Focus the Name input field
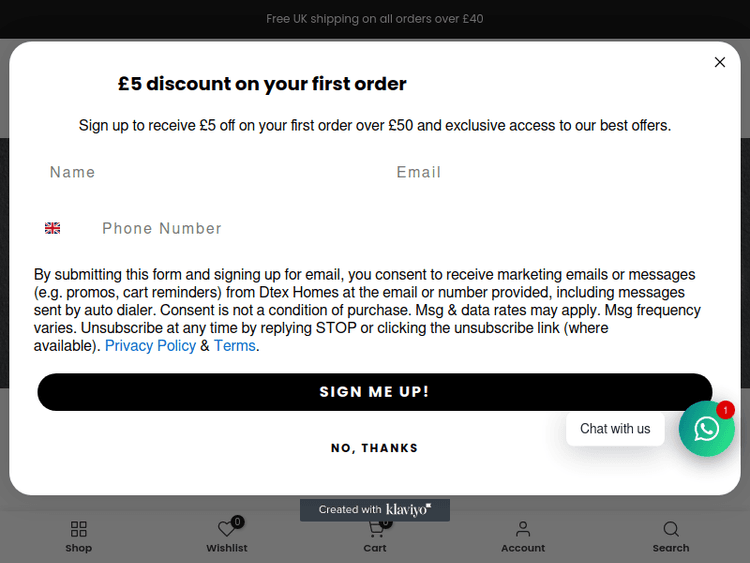The width and height of the screenshot is (750, 563). point(200,172)
